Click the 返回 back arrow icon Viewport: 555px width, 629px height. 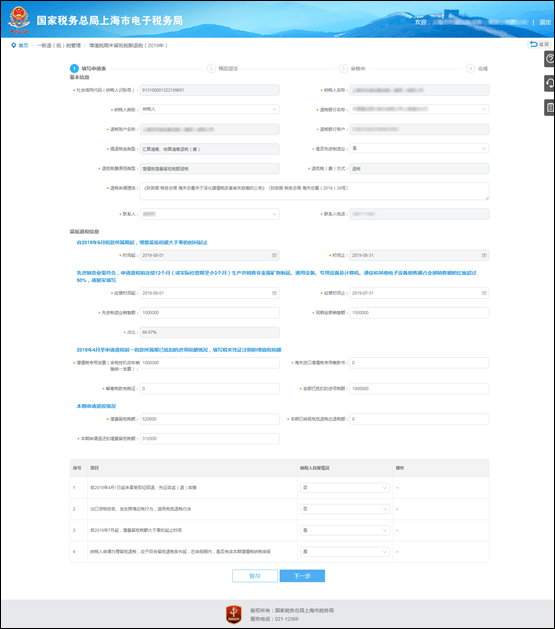pos(534,44)
